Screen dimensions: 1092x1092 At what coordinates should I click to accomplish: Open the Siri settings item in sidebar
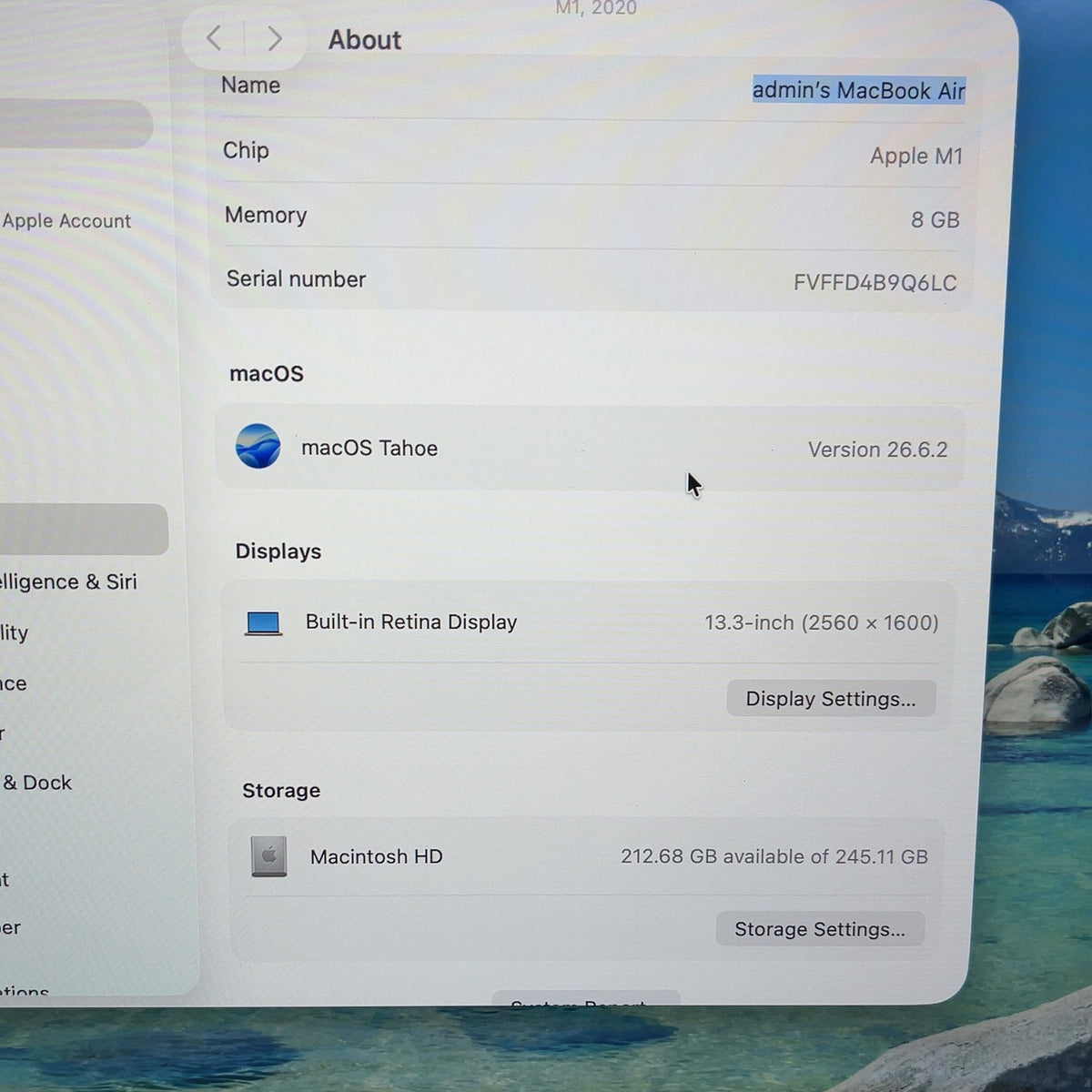pyautogui.click(x=68, y=581)
